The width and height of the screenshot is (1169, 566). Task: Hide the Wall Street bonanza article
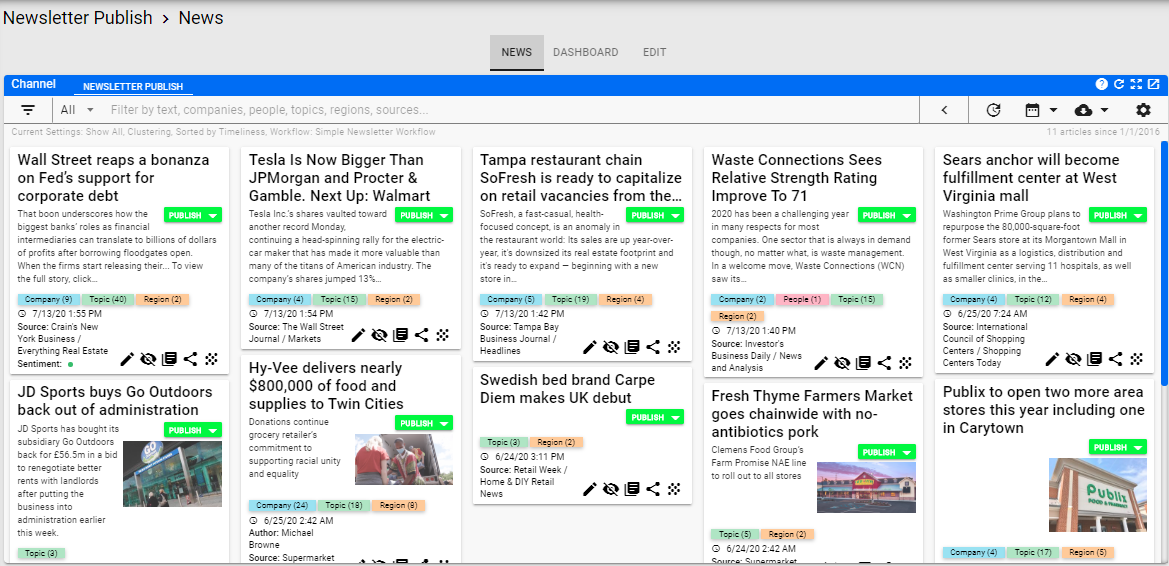148,359
